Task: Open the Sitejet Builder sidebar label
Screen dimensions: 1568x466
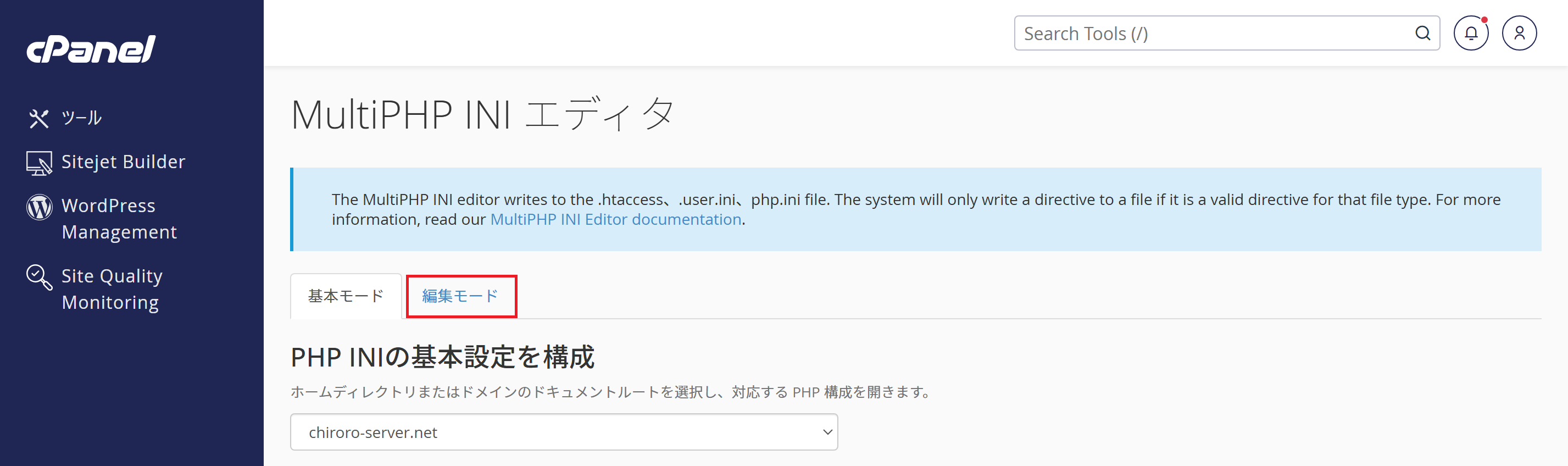Action: click(124, 162)
